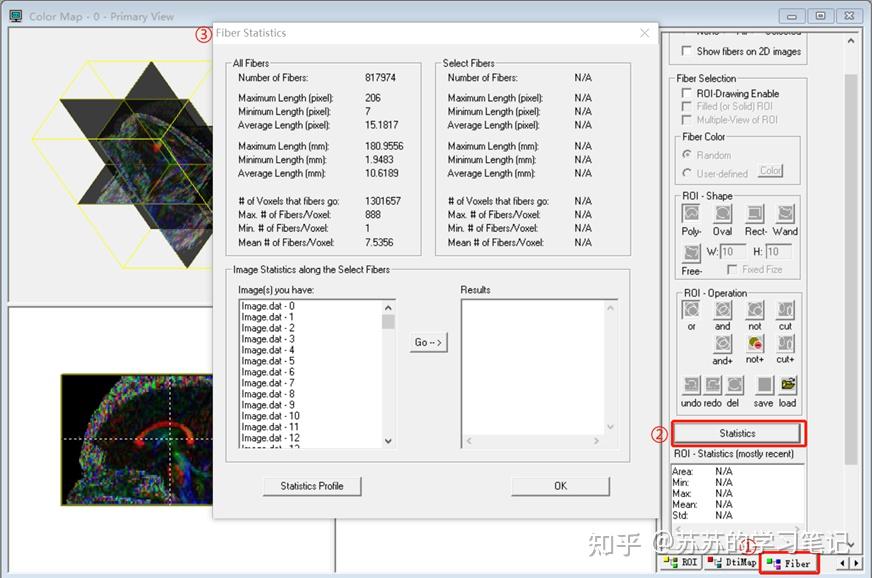Click the ROI 'not+' operation icon

pyautogui.click(x=755, y=344)
